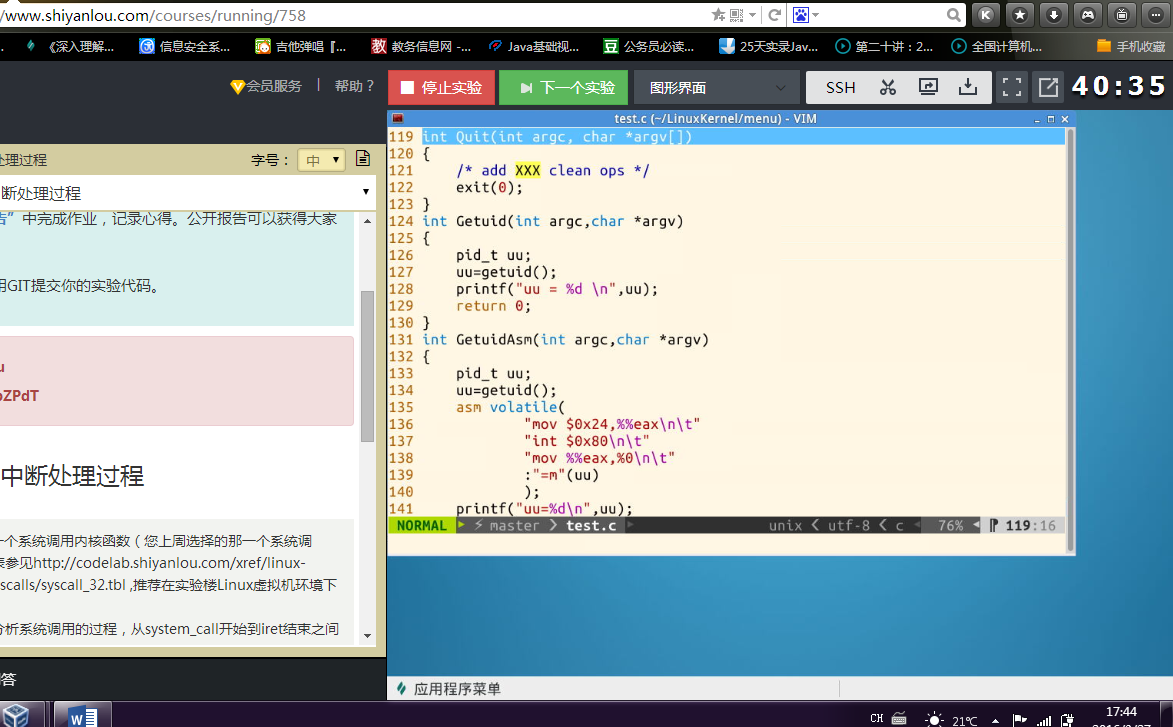Open the 教务信息网 bookmark
This screenshot has height=727, width=1173.
421,46
